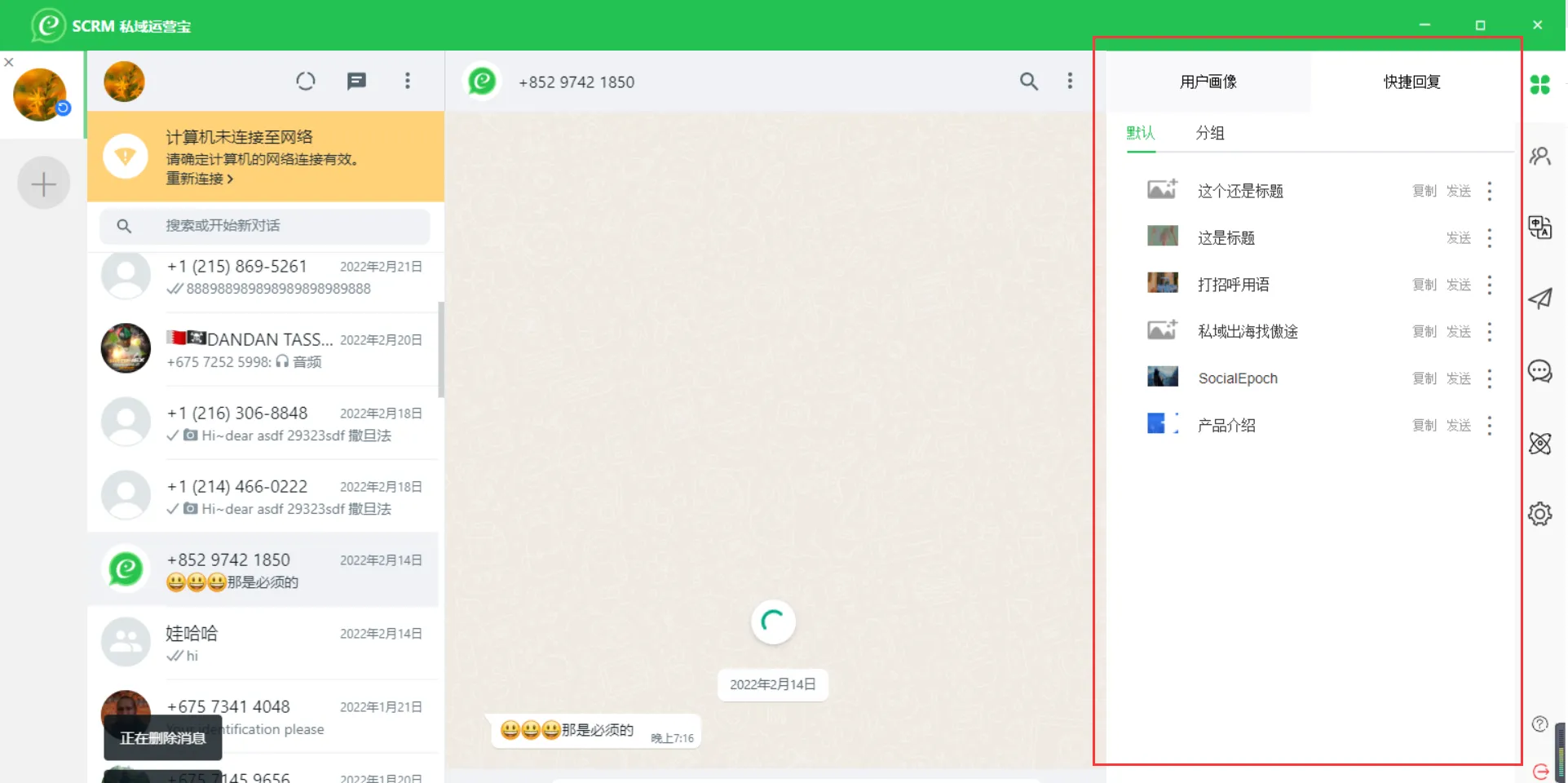
Task: Open chat with +1 (215) 869-5261
Action: coord(263,276)
